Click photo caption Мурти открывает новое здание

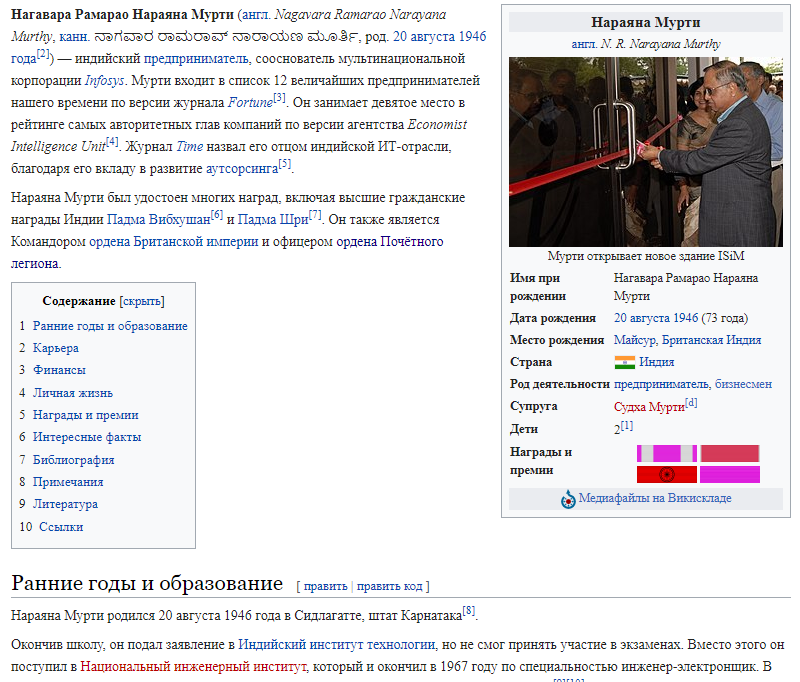(x=646, y=256)
